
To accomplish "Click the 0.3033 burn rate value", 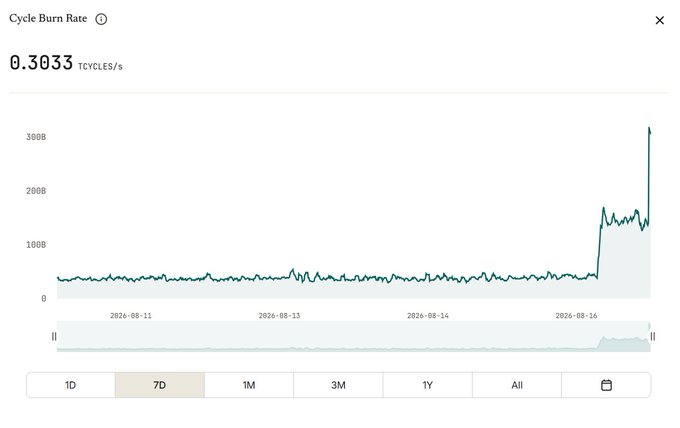I will (41, 63).
